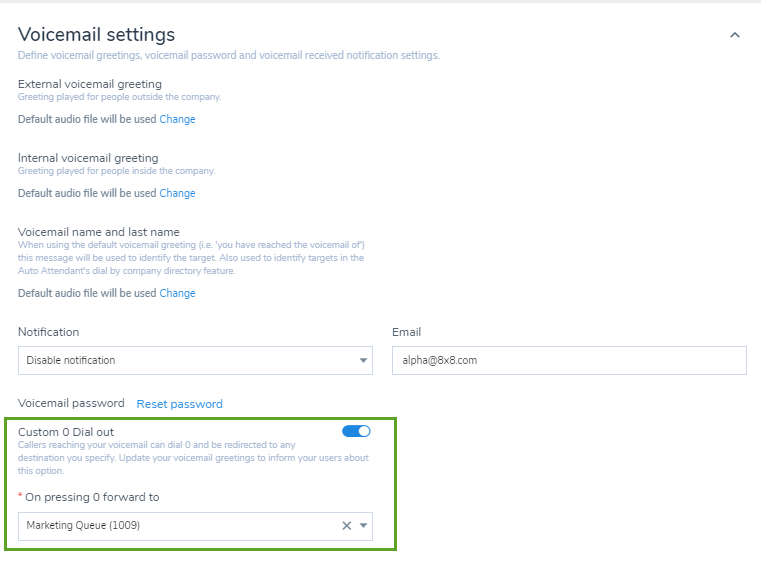The height and width of the screenshot is (565, 761).
Task: Click the Reset password link
Action: [x=180, y=404]
